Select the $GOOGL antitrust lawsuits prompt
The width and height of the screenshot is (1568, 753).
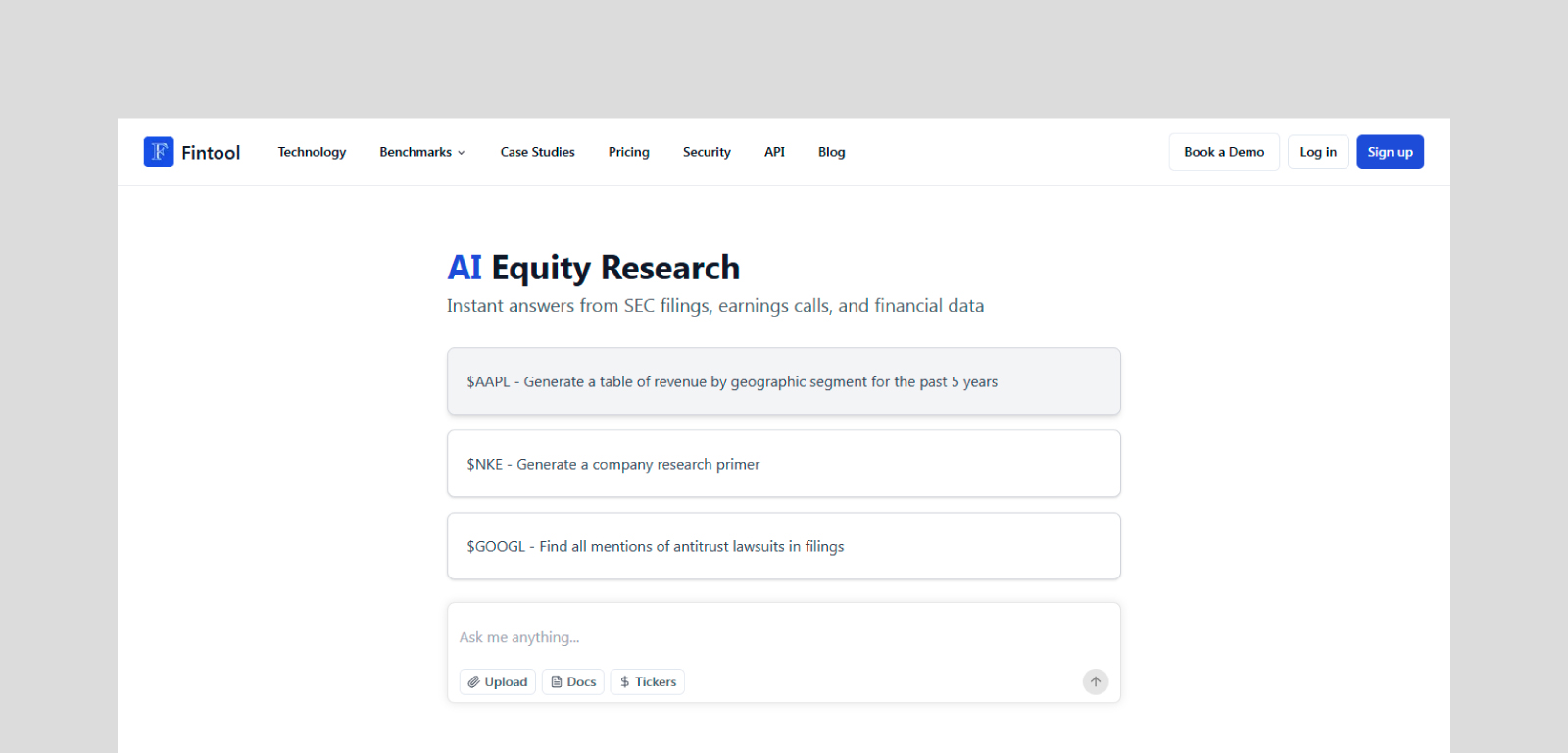pos(783,546)
